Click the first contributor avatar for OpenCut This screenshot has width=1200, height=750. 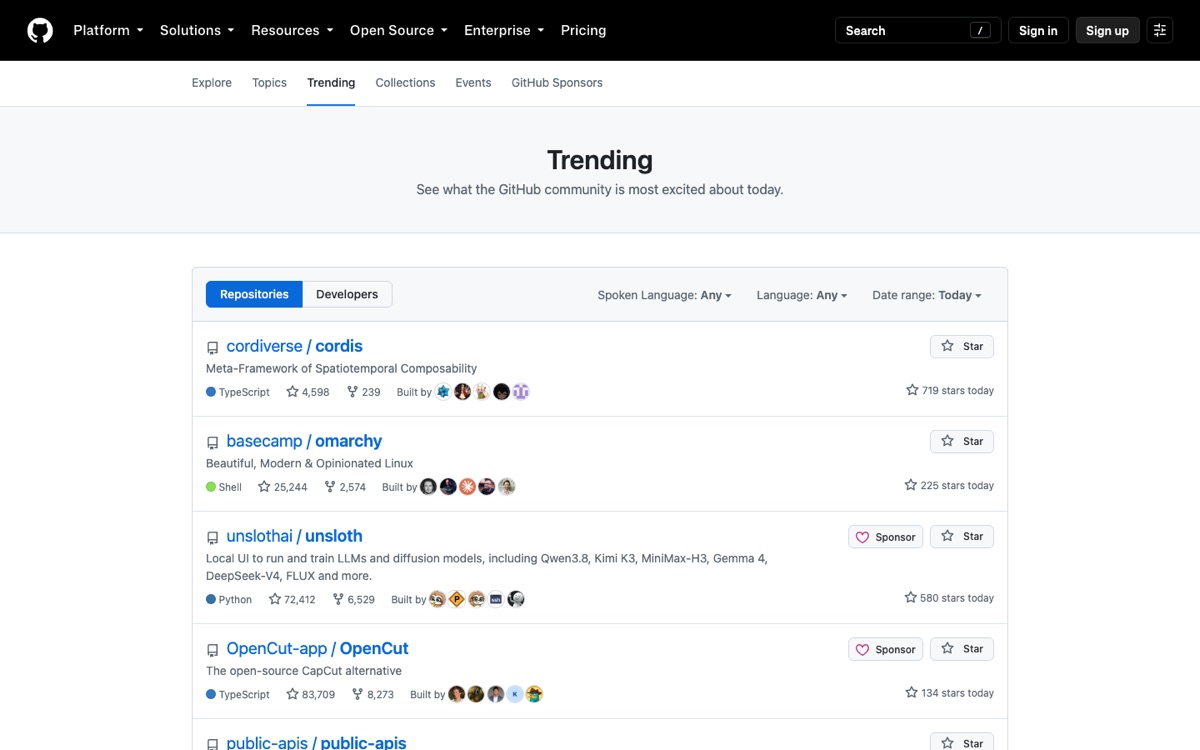[456, 694]
